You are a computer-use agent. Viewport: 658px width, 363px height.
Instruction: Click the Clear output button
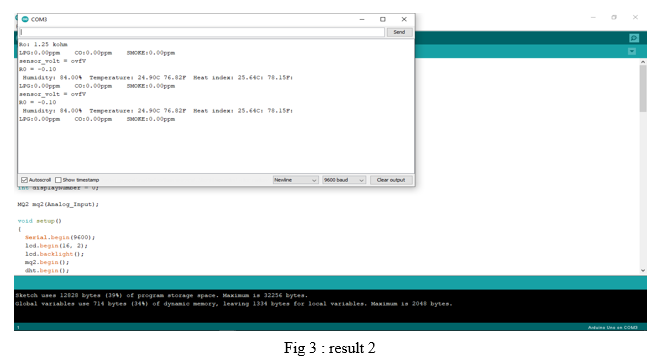pyautogui.click(x=391, y=180)
